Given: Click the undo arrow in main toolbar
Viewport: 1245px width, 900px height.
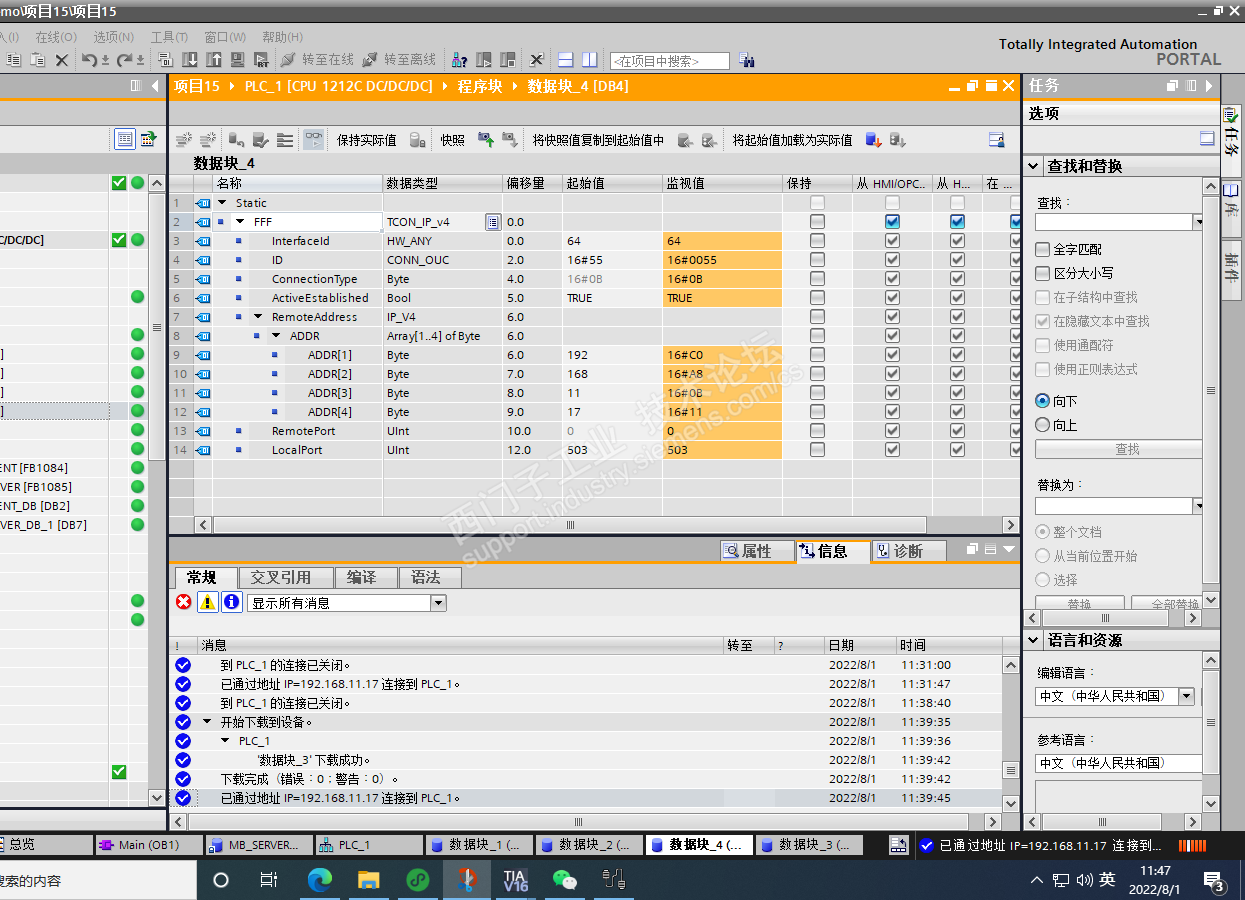Looking at the screenshot, I should 89,60.
